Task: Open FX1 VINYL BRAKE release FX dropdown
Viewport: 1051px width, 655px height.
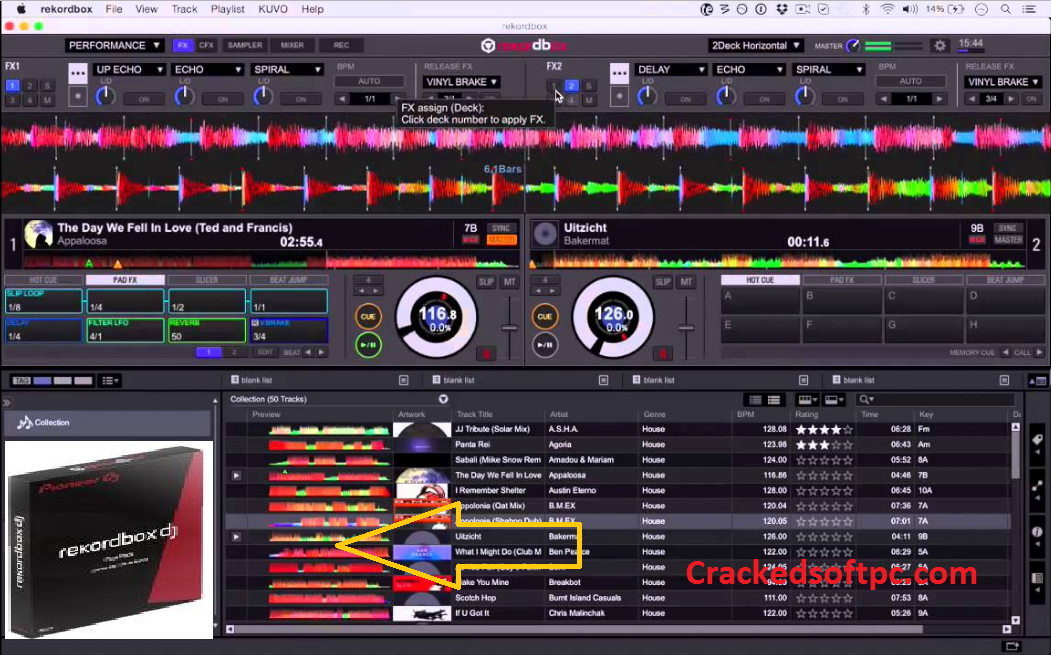Action: tap(462, 82)
